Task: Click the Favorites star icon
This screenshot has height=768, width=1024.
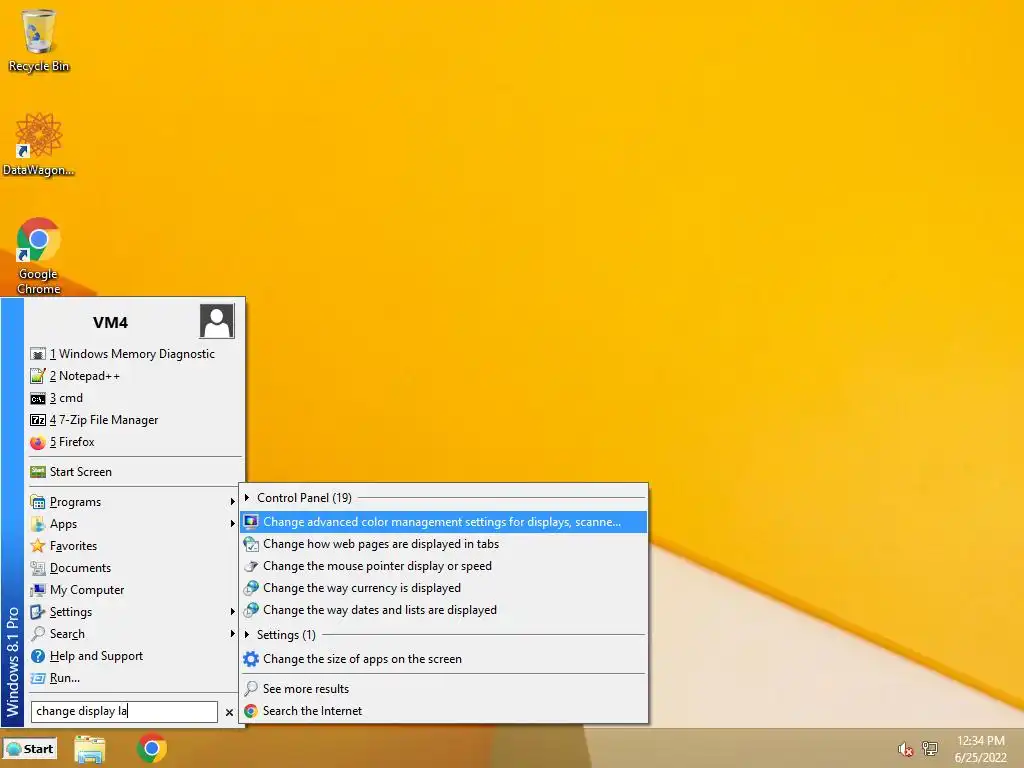Action: pyautogui.click(x=38, y=546)
